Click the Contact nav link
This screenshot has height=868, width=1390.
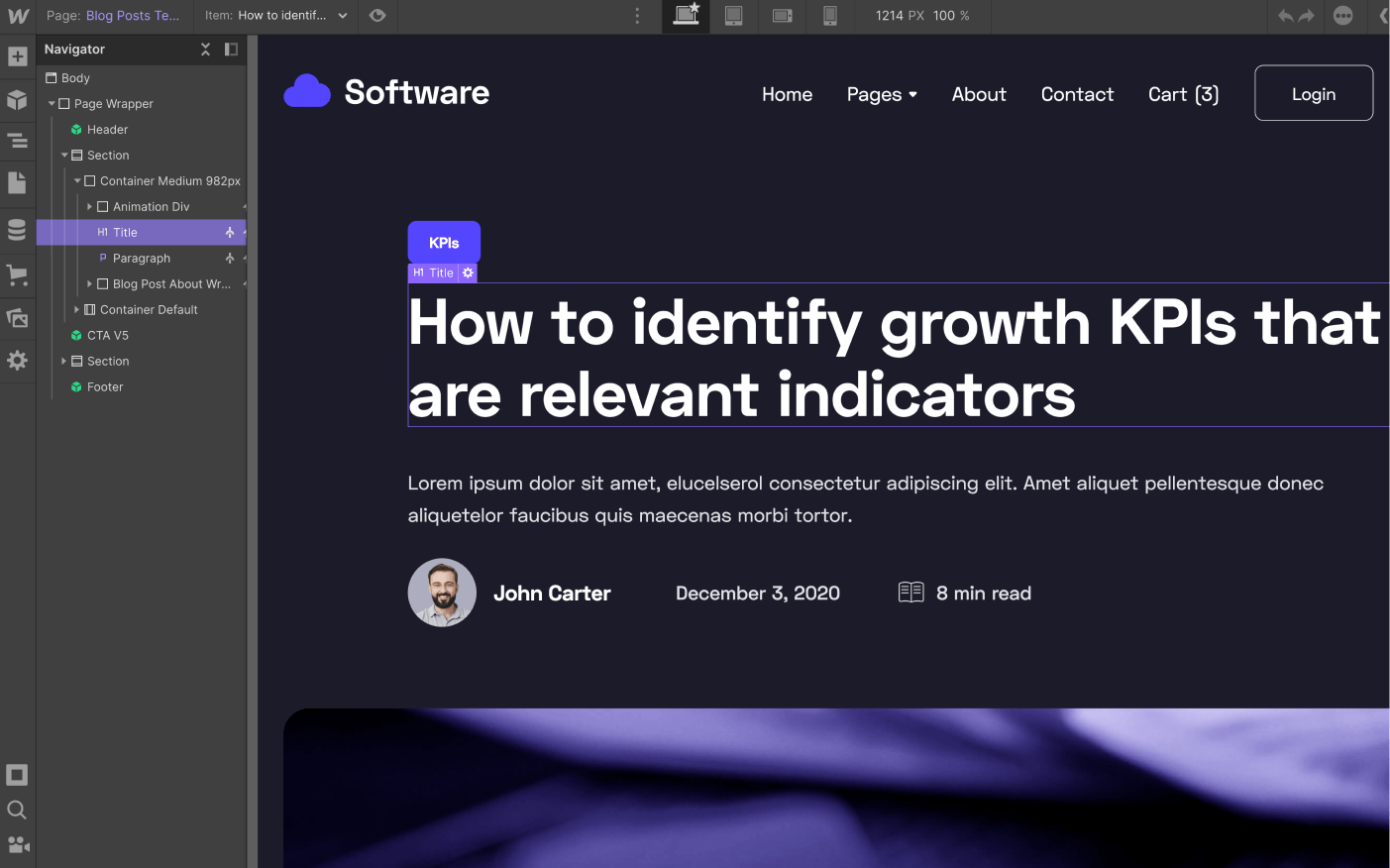click(1077, 94)
